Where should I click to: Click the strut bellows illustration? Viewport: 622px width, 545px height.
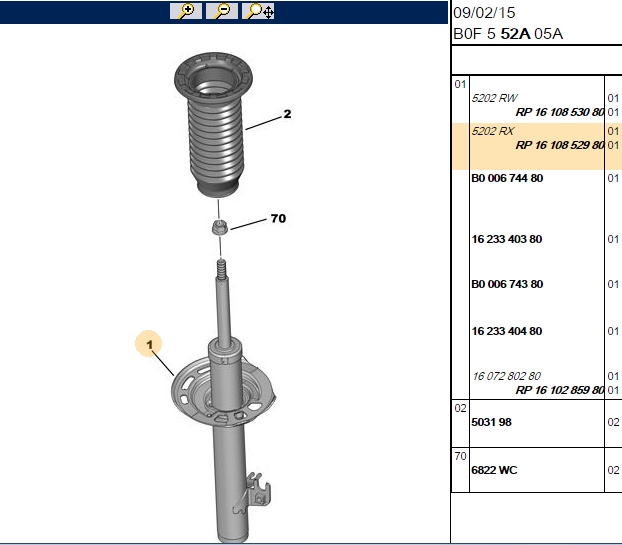tap(213, 125)
